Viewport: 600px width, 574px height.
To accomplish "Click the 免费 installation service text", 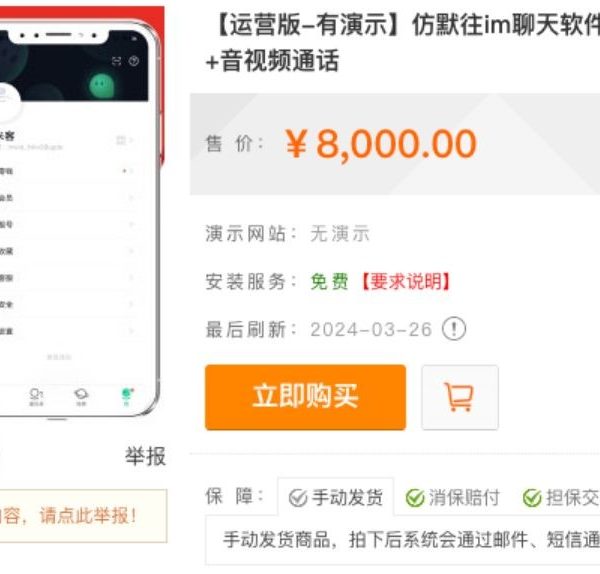I will click(x=329, y=282).
